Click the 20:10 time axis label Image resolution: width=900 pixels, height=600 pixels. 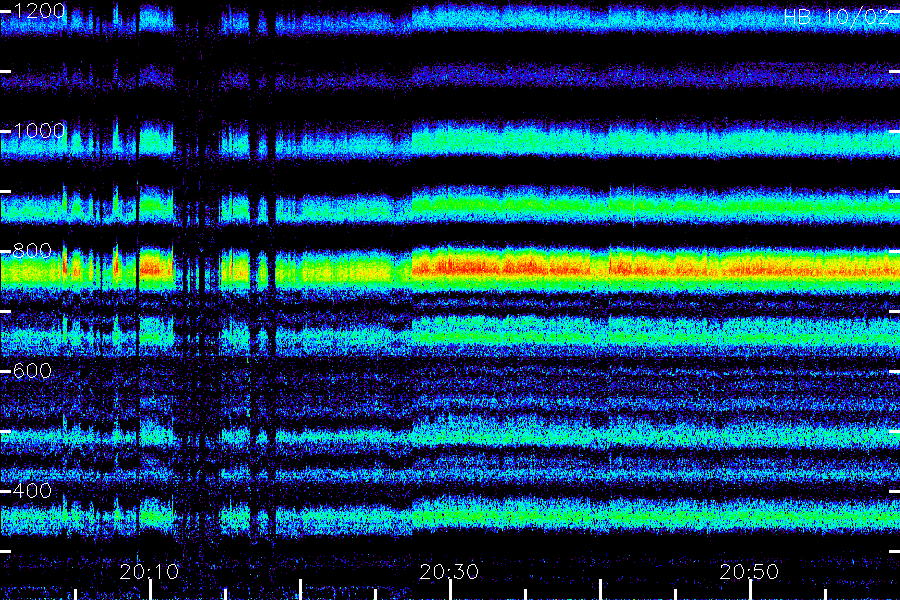tap(149, 572)
